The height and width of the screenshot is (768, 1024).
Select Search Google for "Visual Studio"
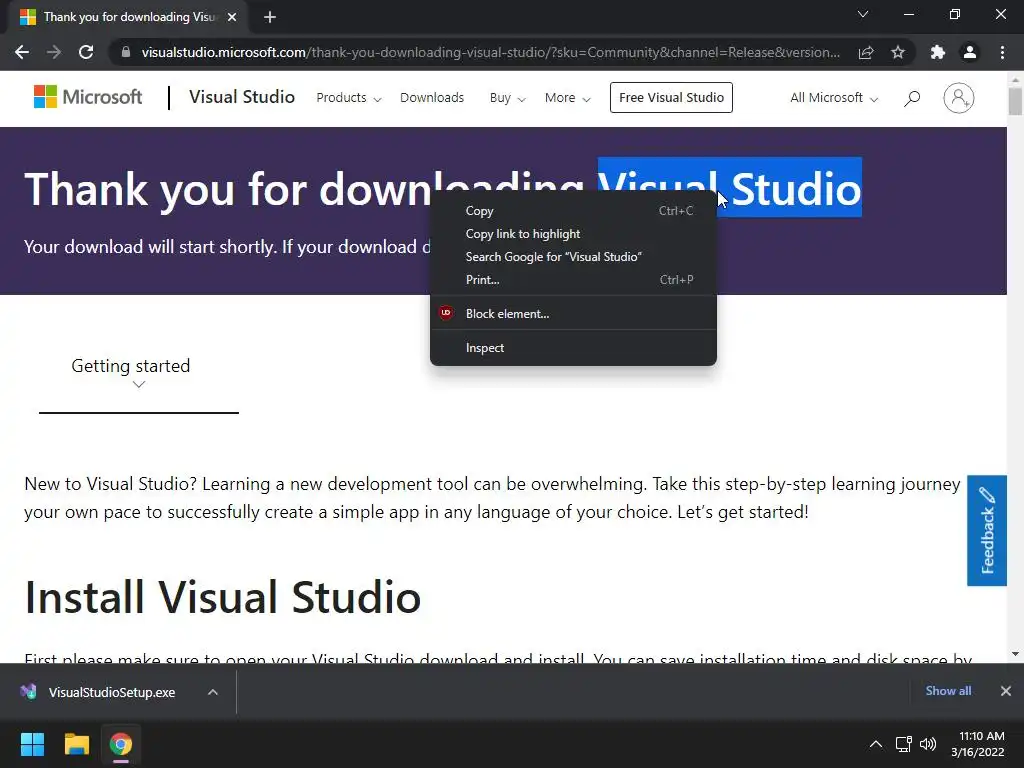pos(573,257)
